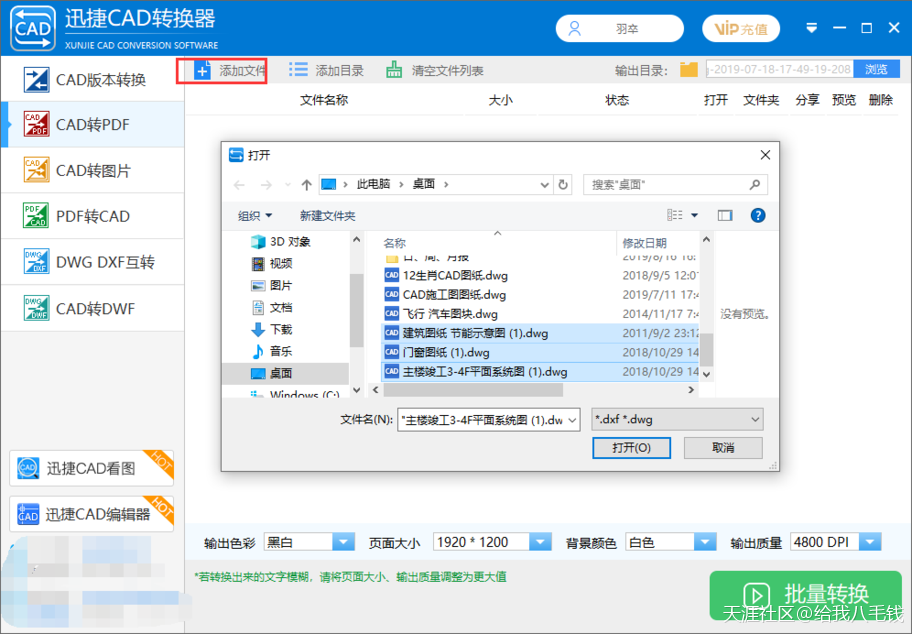Switch to PDF转CAD mode
The width and height of the screenshot is (912, 634).
pyautogui.click(x=93, y=216)
